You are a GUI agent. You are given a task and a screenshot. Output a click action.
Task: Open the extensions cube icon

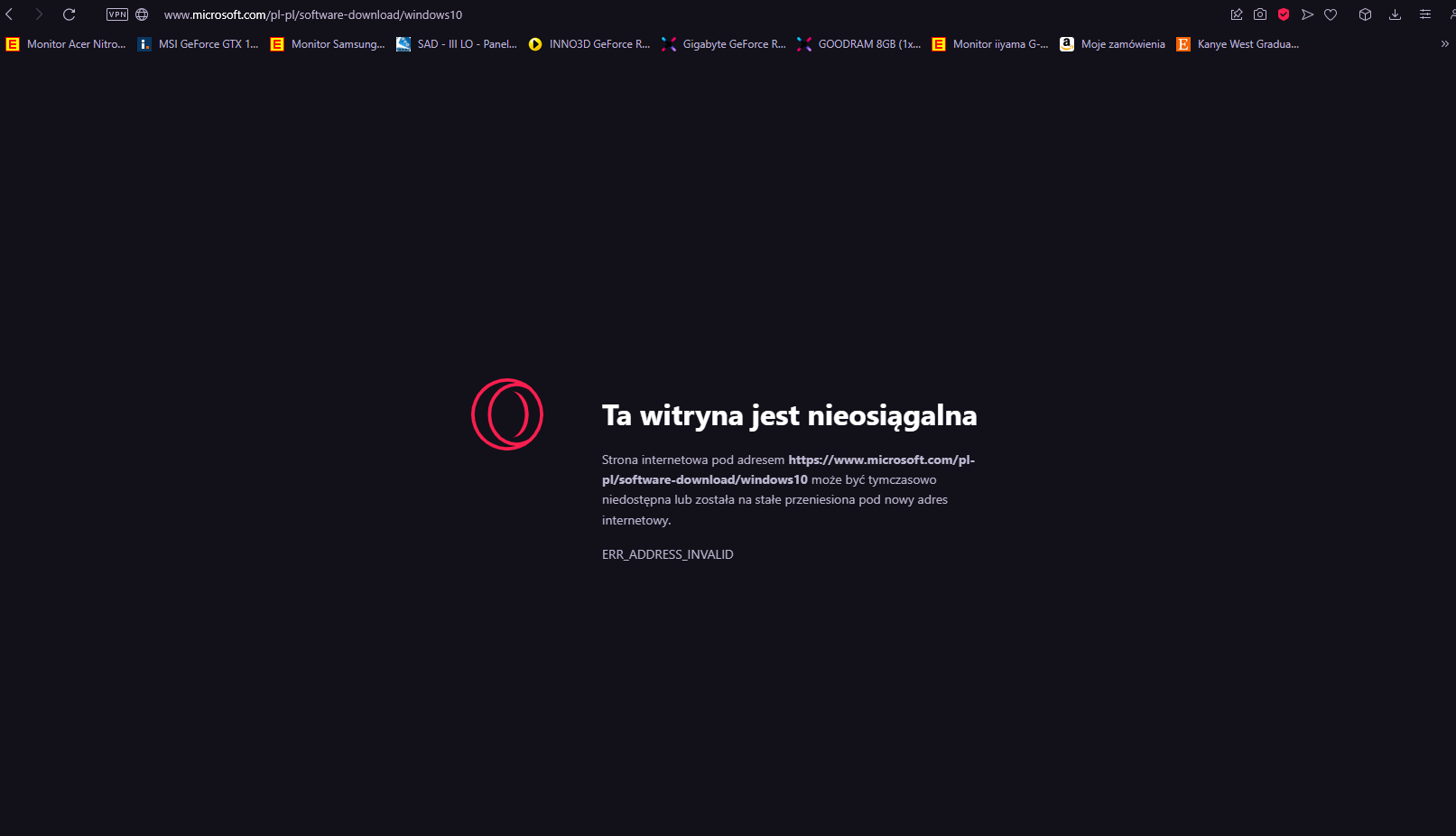click(1365, 14)
